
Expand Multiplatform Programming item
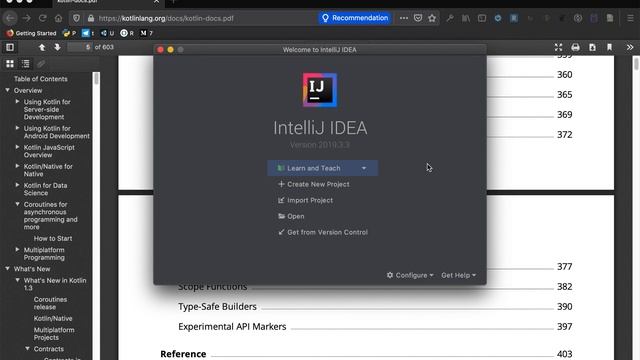pyautogui.click(x=17, y=249)
